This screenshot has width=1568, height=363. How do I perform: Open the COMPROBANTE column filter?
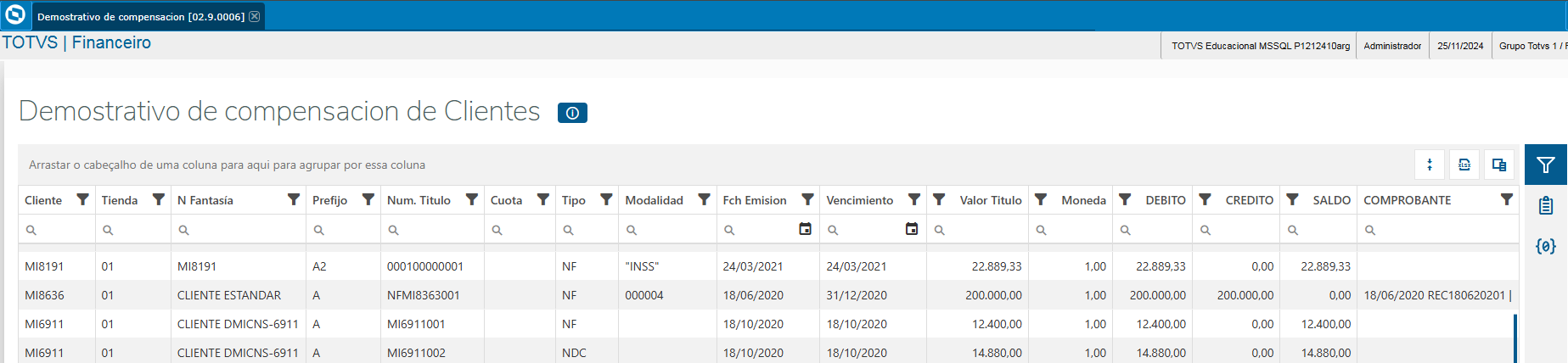pos(1506,199)
